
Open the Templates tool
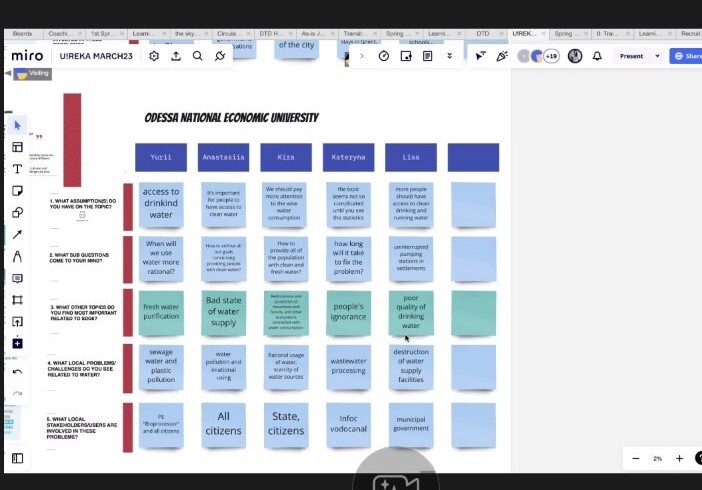tap(17, 147)
